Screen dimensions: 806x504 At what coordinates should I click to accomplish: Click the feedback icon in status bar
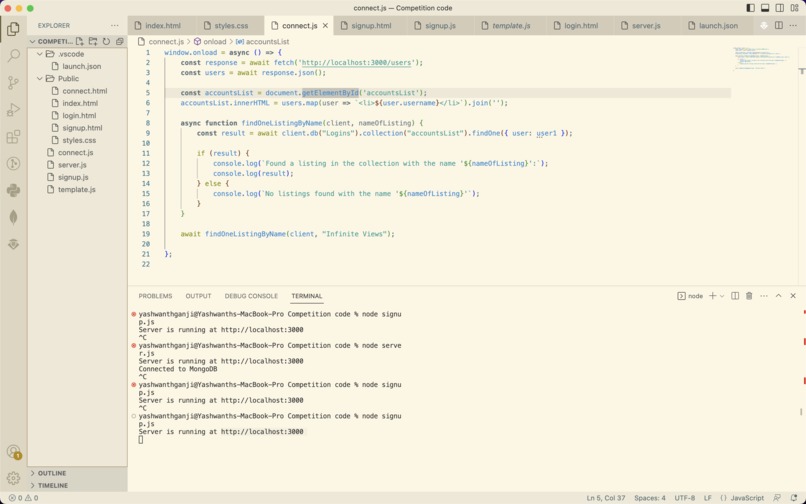point(777,498)
